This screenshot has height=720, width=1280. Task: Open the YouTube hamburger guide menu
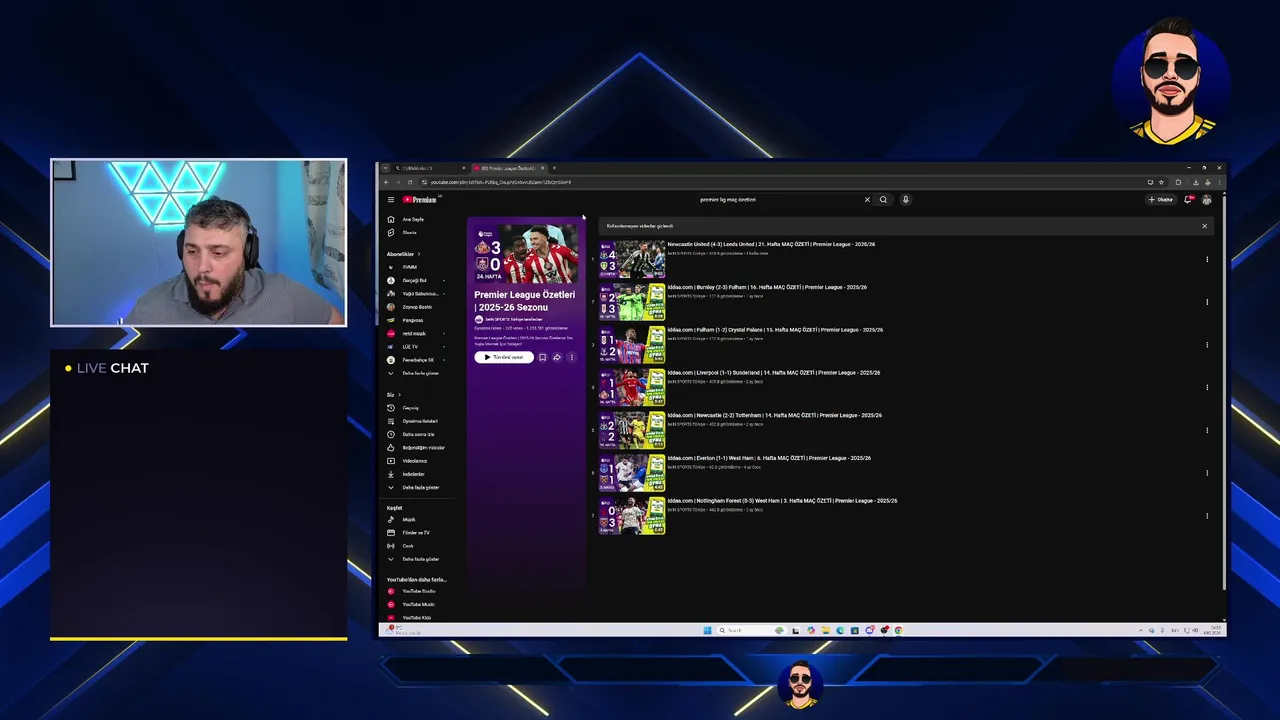coord(391,199)
